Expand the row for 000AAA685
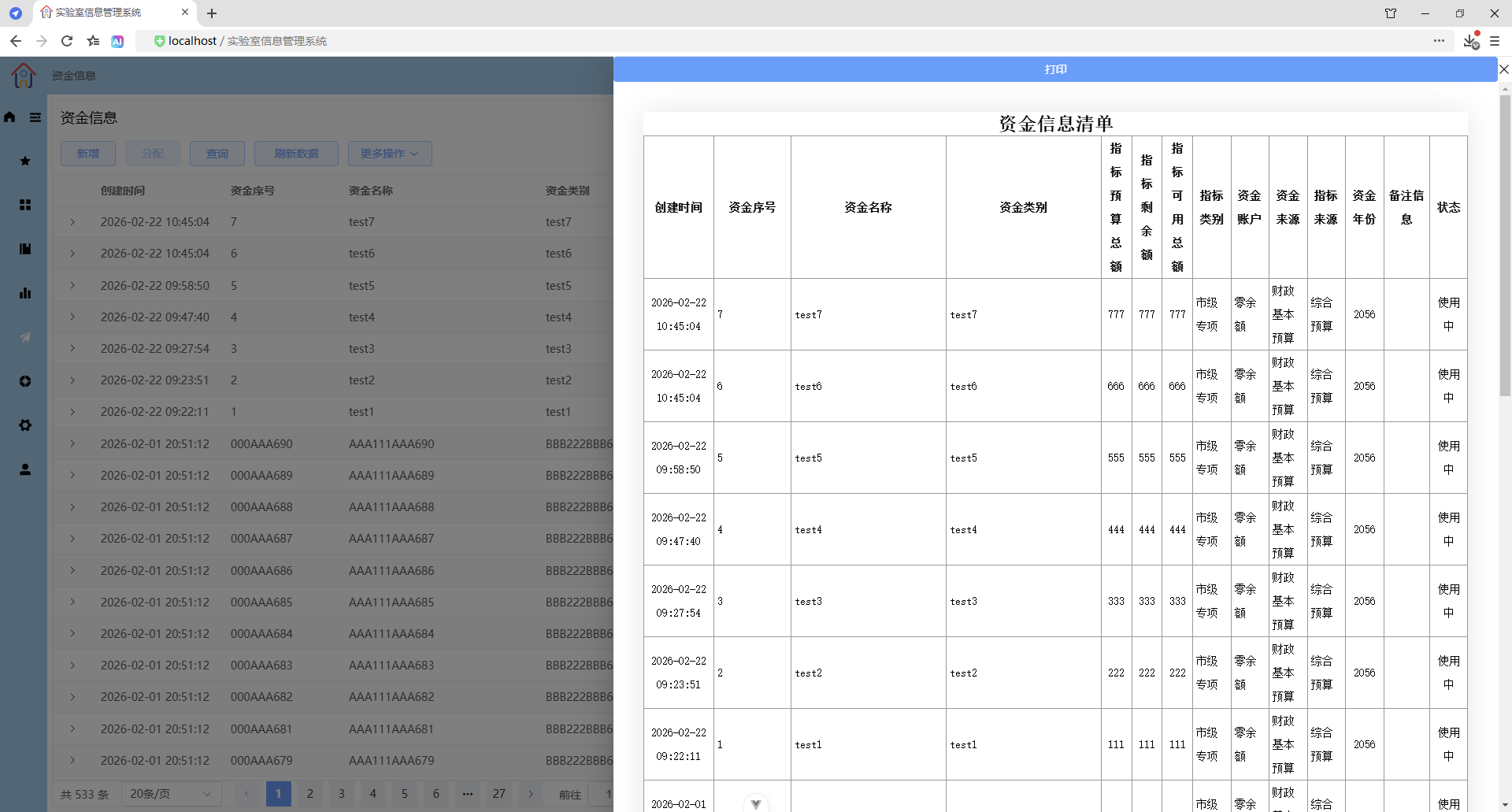 (x=72, y=602)
